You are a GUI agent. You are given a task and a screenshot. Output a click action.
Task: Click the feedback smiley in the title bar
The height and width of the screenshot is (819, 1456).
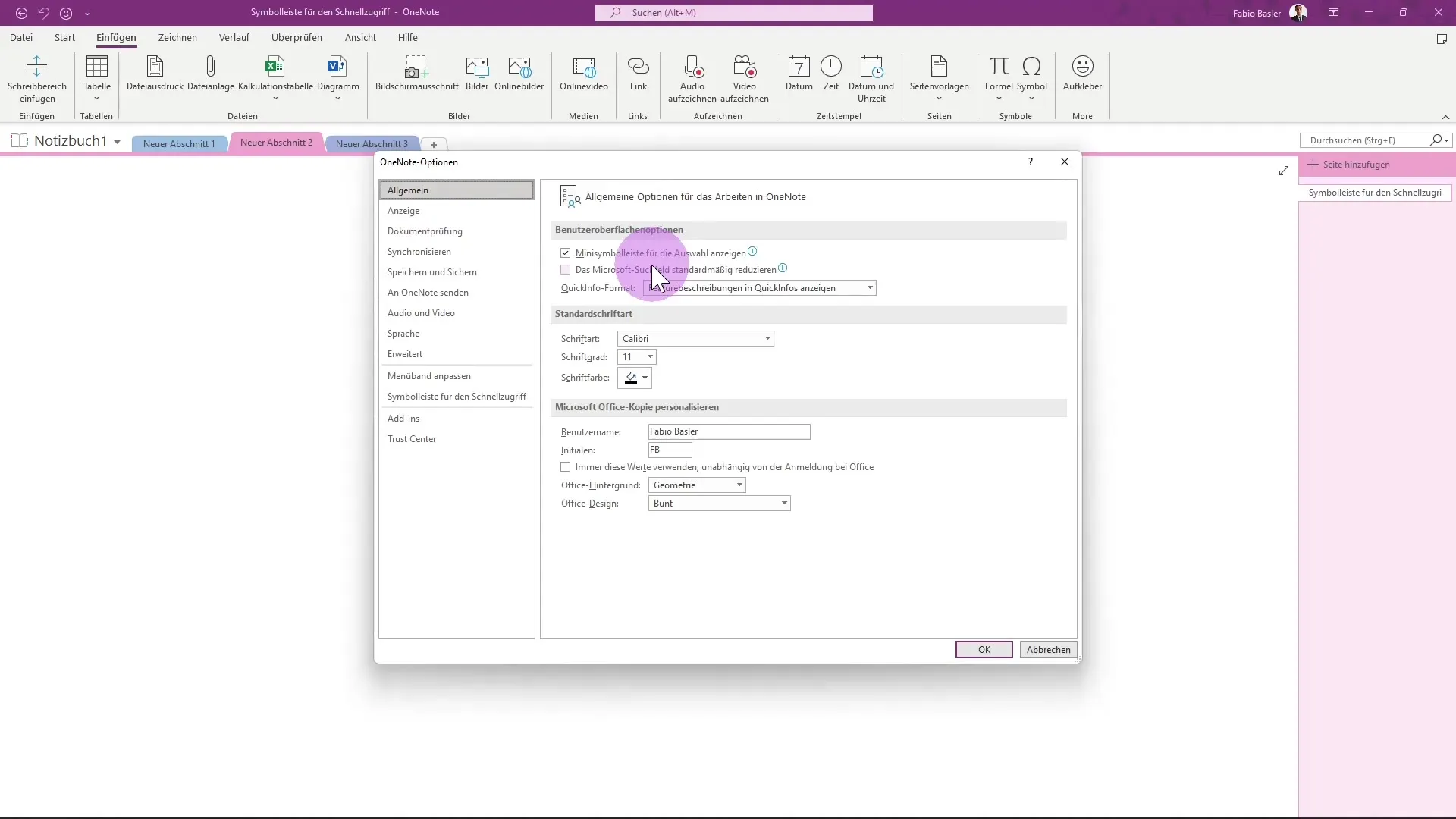(66, 13)
